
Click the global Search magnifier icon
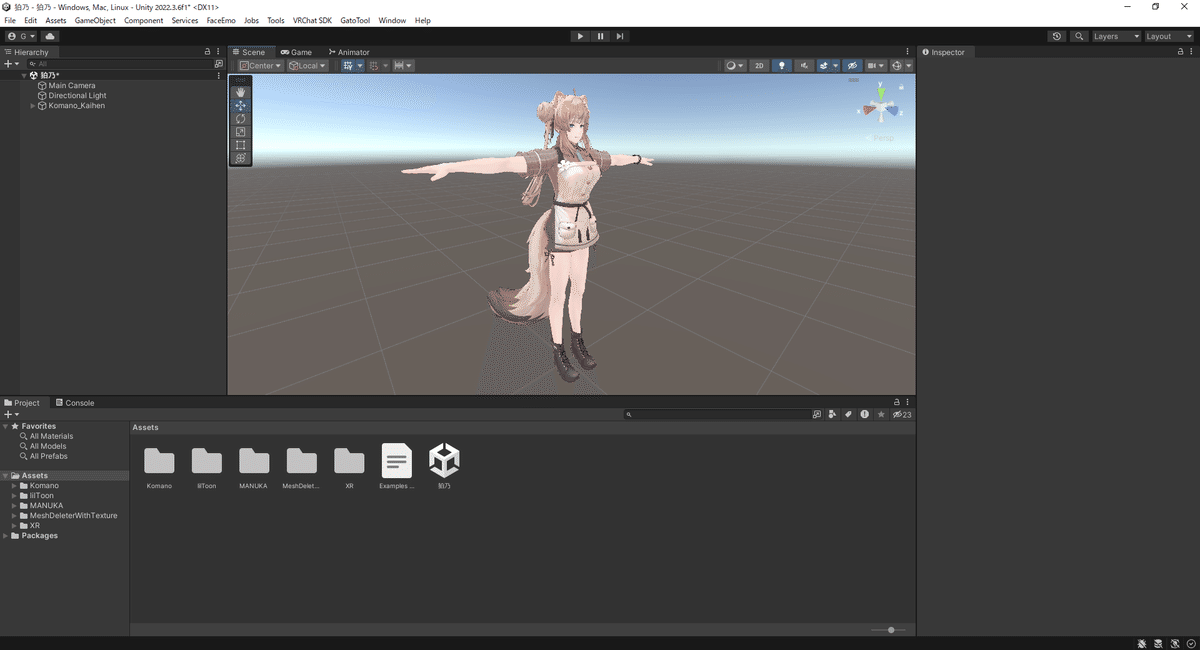click(x=1079, y=36)
